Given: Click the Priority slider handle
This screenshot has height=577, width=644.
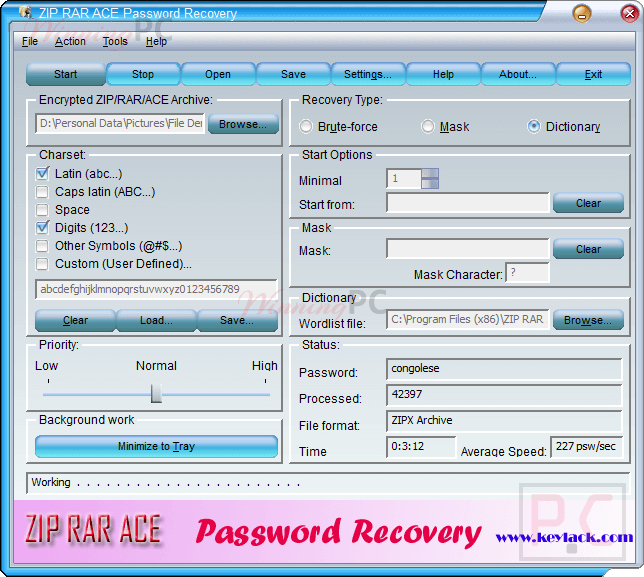Looking at the screenshot, I should coord(156,393).
